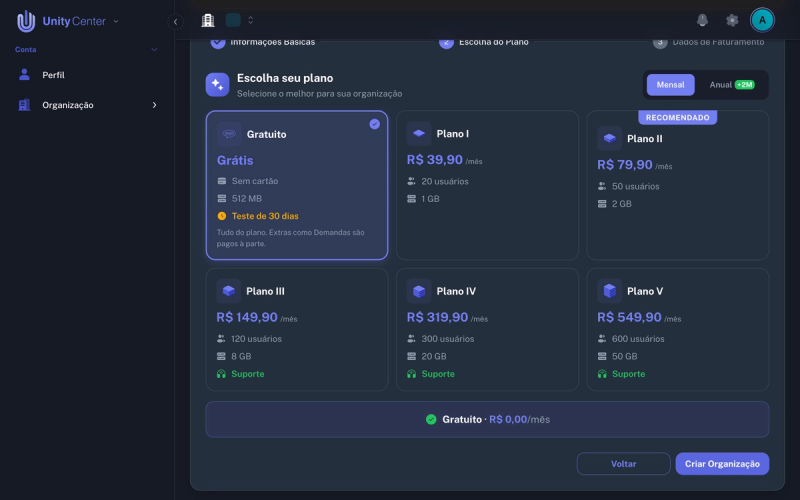Click the Voltar button
800x500 pixels.
click(623, 464)
